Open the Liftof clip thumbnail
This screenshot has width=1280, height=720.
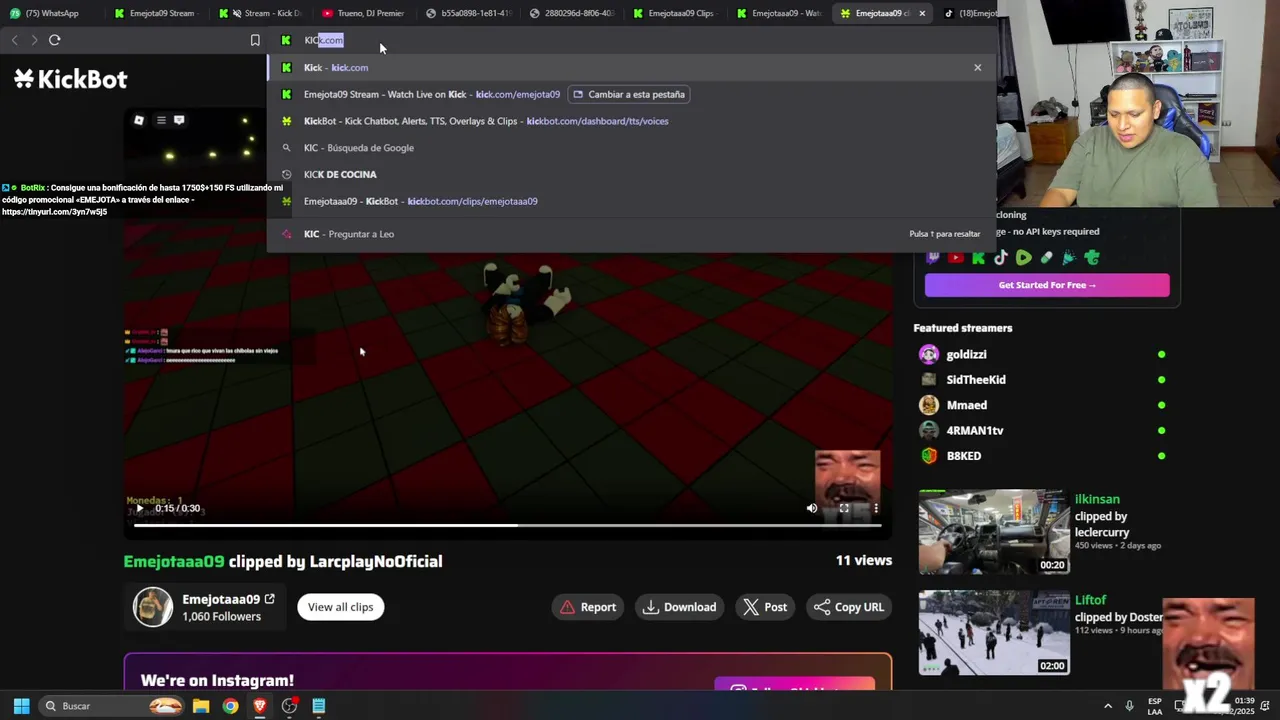coord(994,632)
